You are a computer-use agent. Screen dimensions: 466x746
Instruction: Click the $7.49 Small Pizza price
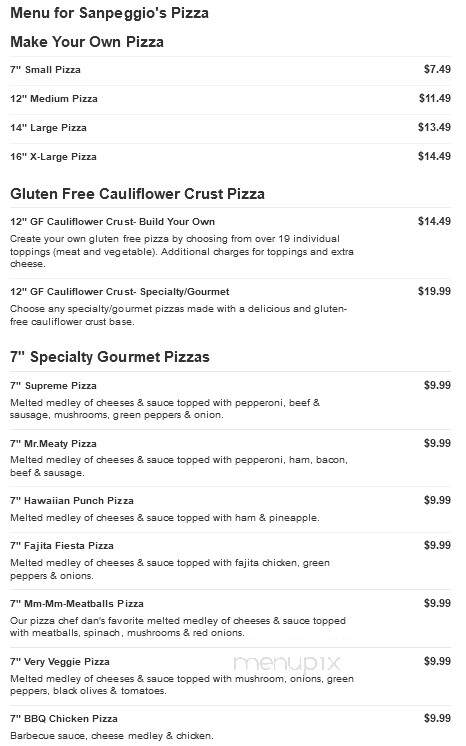point(437,69)
